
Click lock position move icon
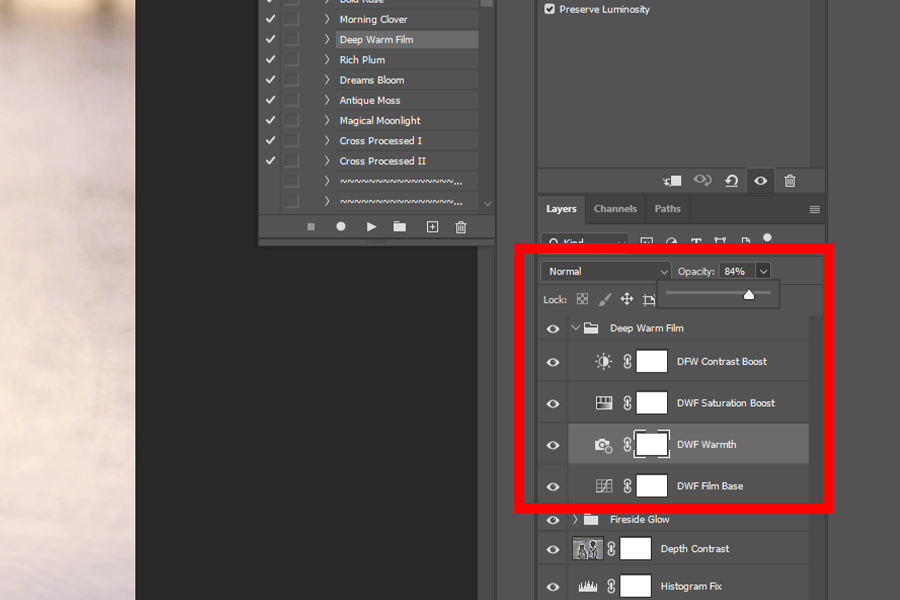(x=627, y=299)
